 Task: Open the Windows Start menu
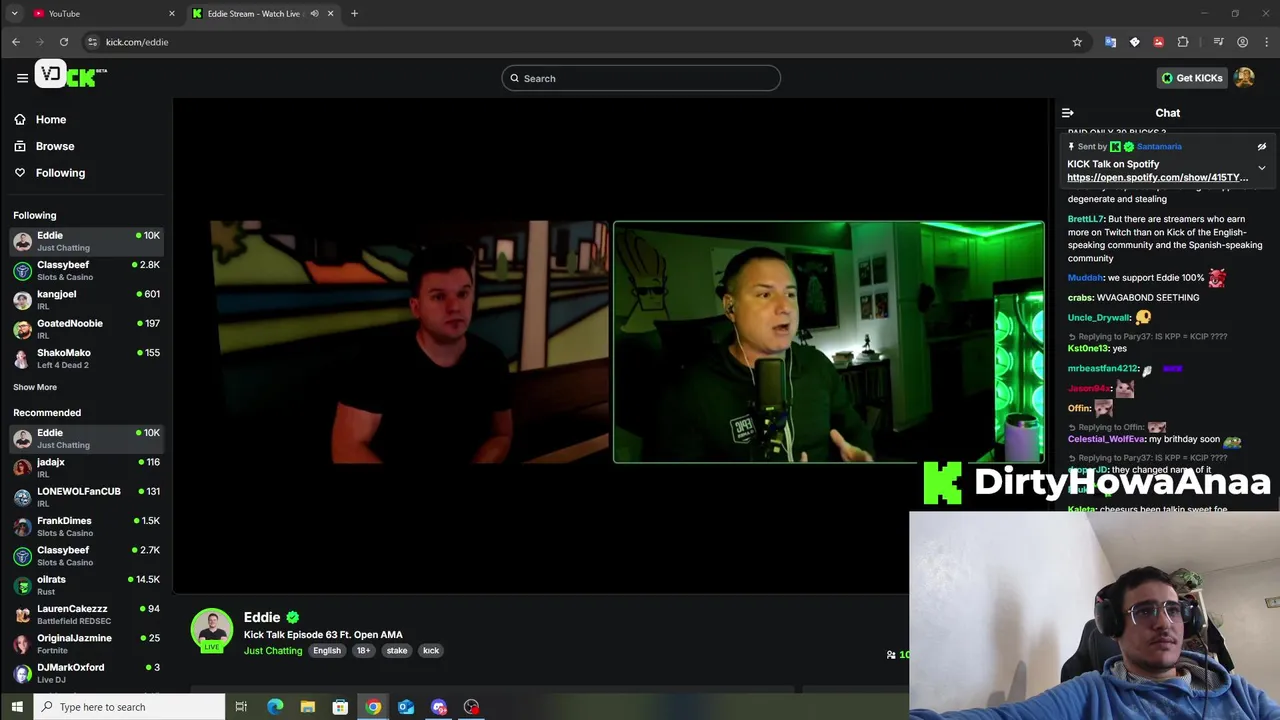tap(17, 707)
